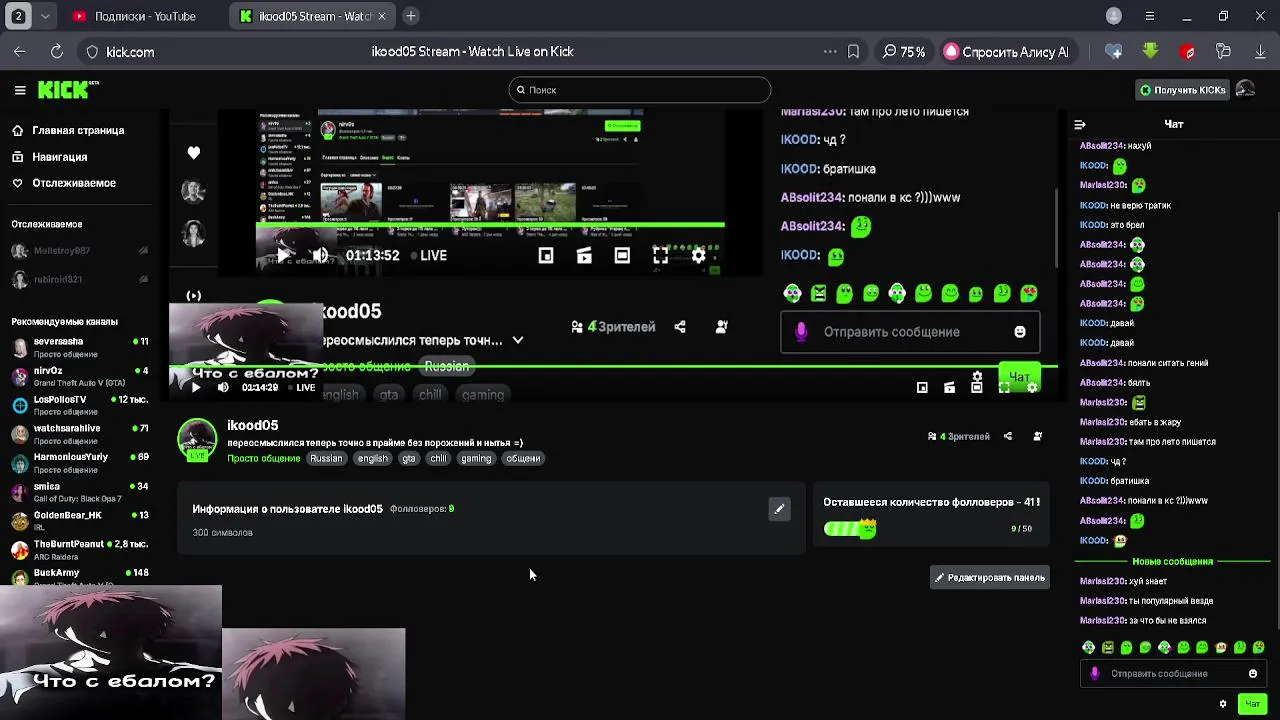This screenshot has width=1280, height=720.
Task: Focus the Поиск search field
Action: click(x=639, y=90)
